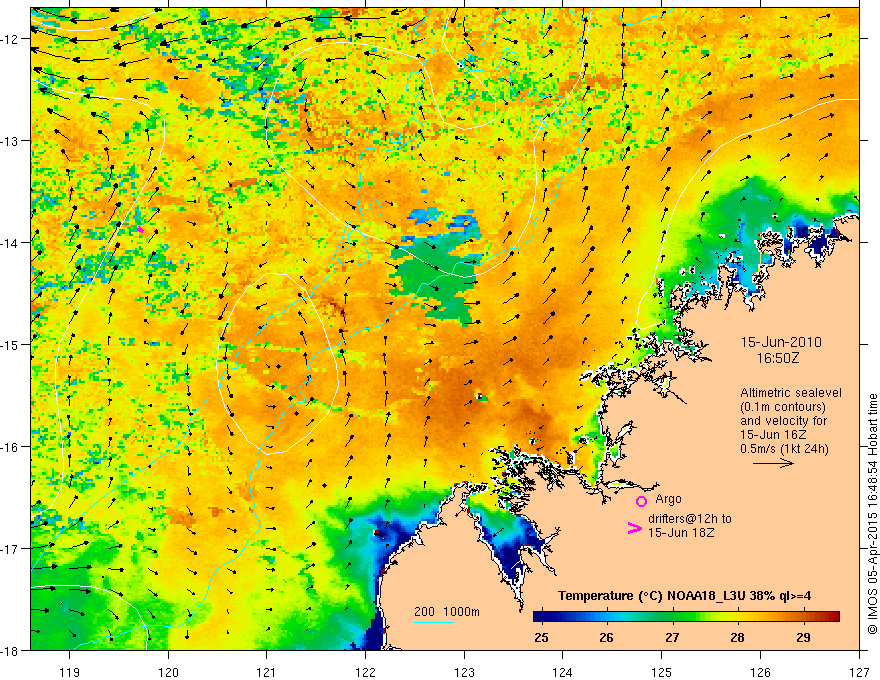880x680 pixels.
Task: Click the latitude axis label '-17'
Action: point(10,549)
